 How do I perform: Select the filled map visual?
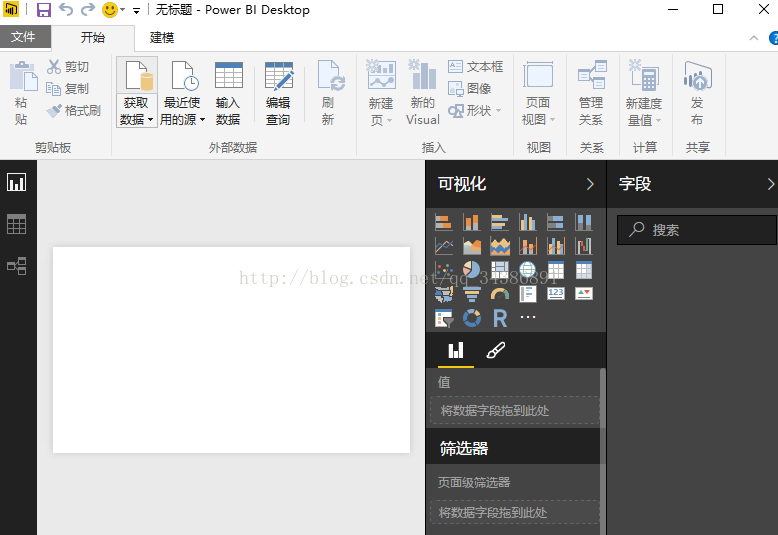click(443, 294)
